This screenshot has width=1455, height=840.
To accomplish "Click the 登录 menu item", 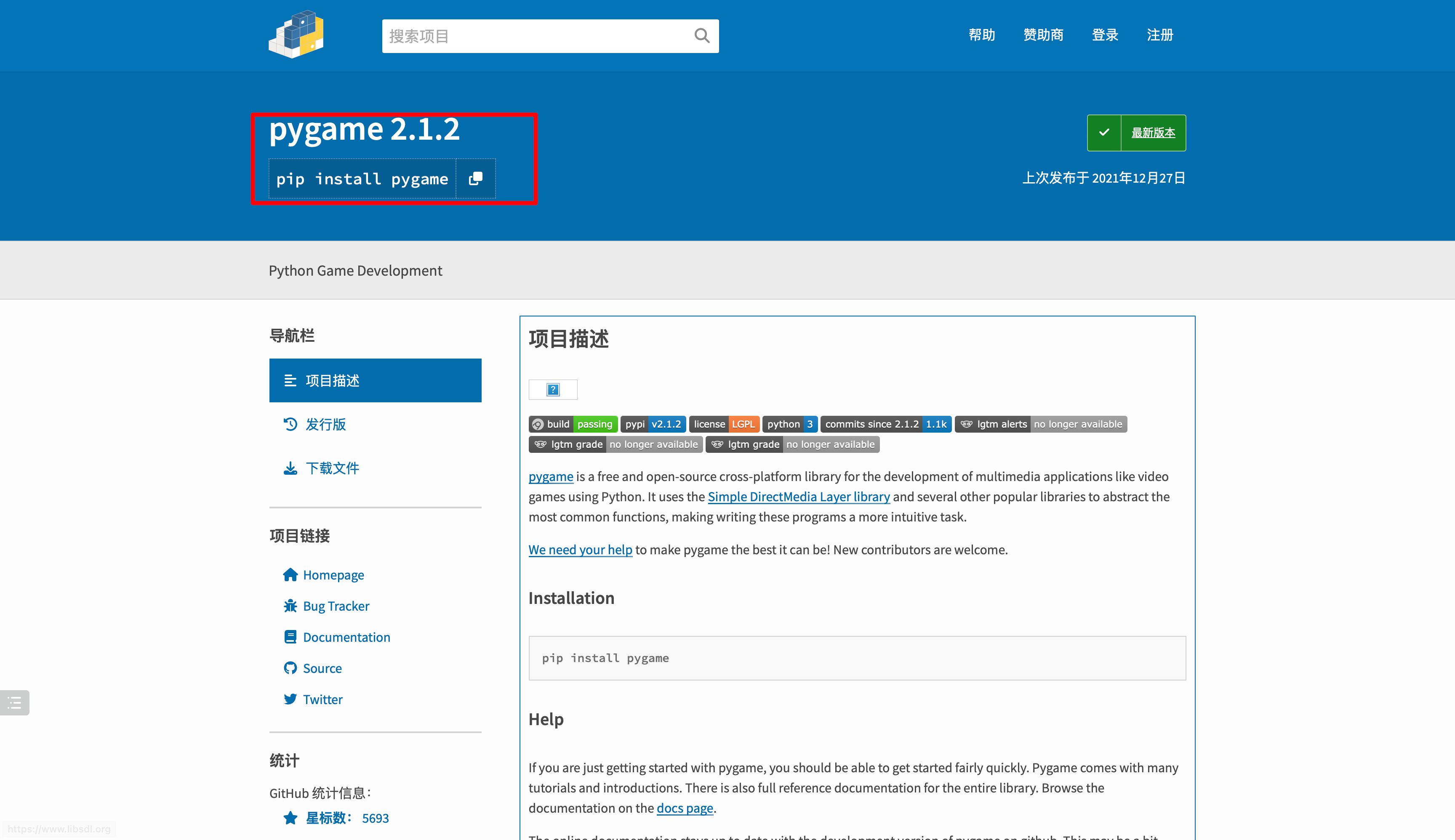I will click(1105, 35).
